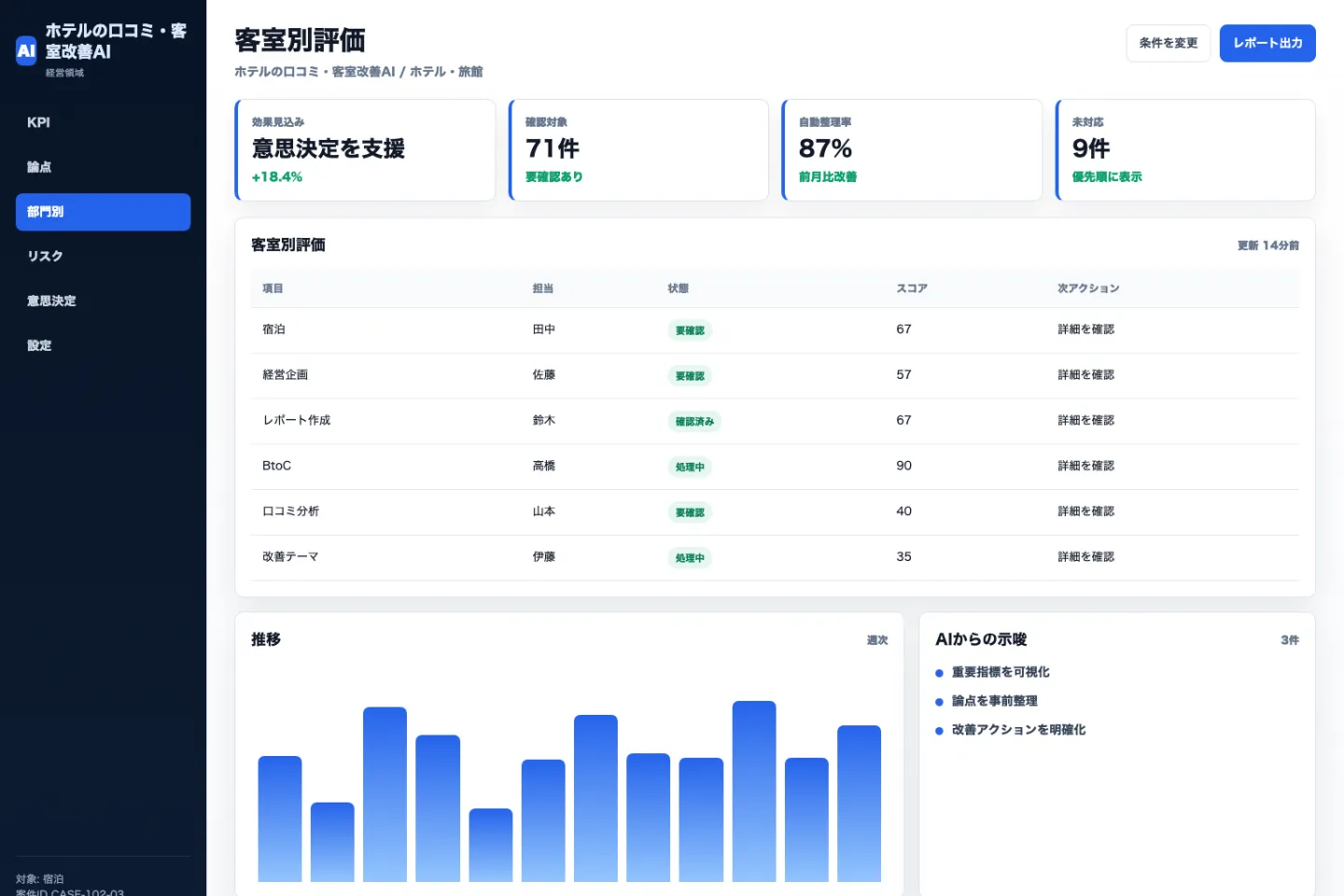Click the 要確認 badge in the 宿泊 row
Screen dimensions: 1344x896
(x=690, y=330)
